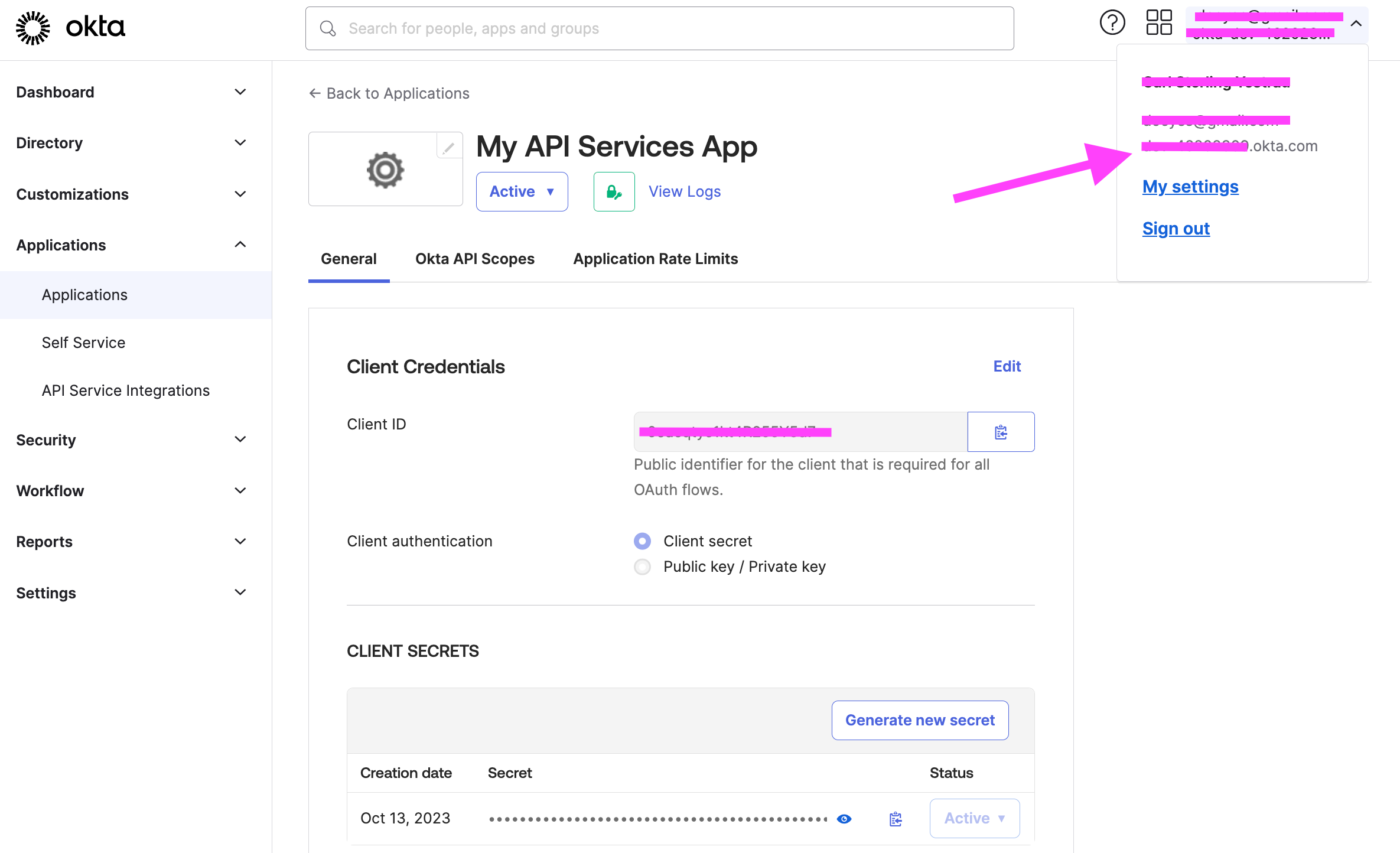
Task: Click the View Logs link
Action: tap(683, 191)
